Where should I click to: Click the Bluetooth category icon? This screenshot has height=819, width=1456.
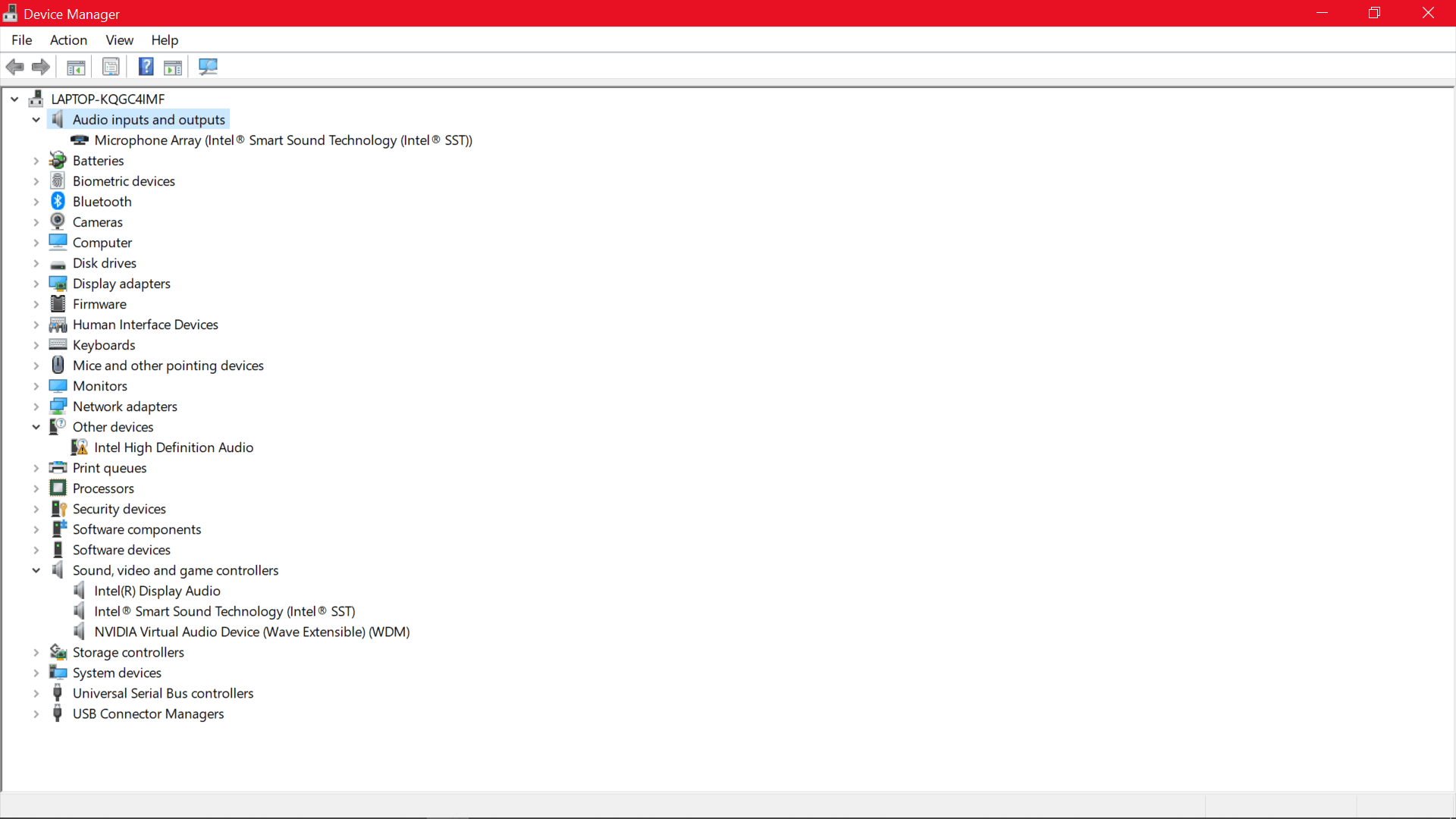point(58,201)
